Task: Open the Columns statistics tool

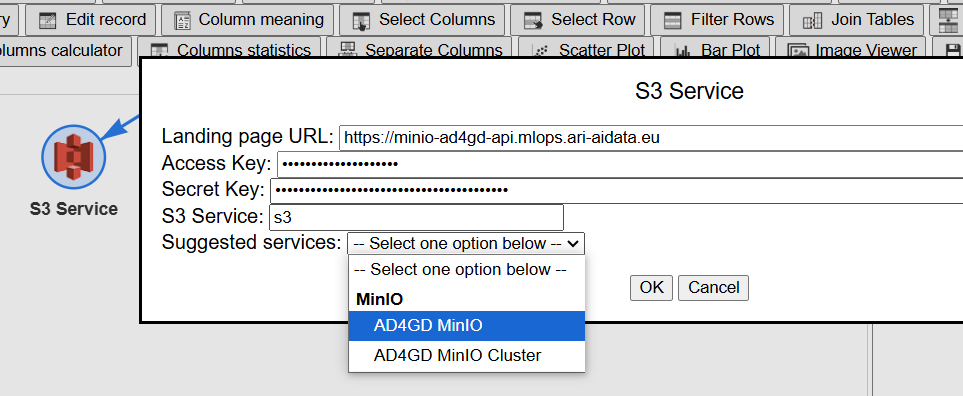Action: (x=230, y=51)
